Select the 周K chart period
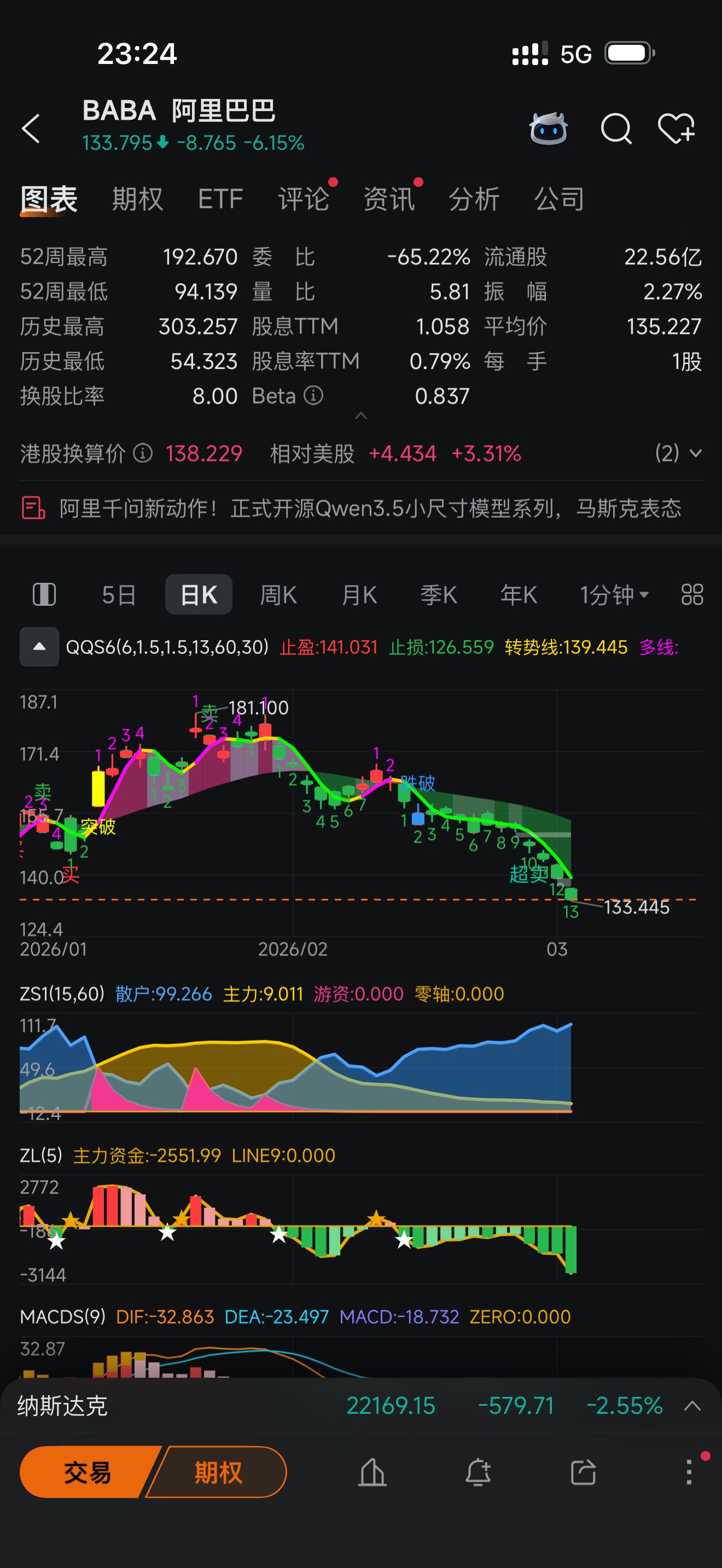722x1568 pixels. pyautogui.click(x=278, y=595)
